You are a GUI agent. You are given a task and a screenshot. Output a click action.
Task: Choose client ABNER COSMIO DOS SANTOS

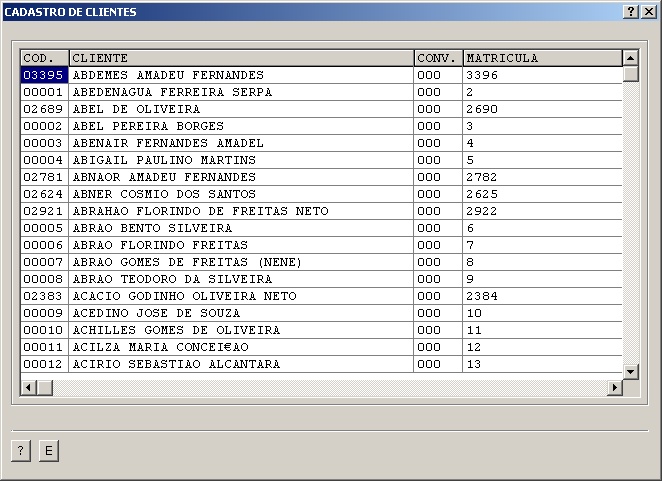164,194
